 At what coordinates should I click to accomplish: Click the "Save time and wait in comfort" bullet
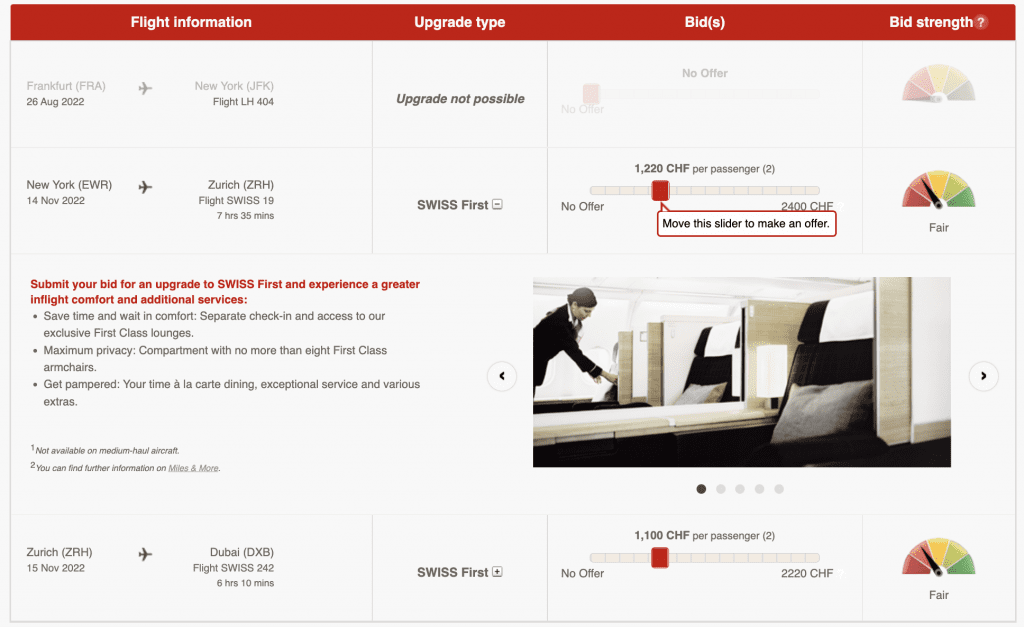pyautogui.click(x=214, y=325)
